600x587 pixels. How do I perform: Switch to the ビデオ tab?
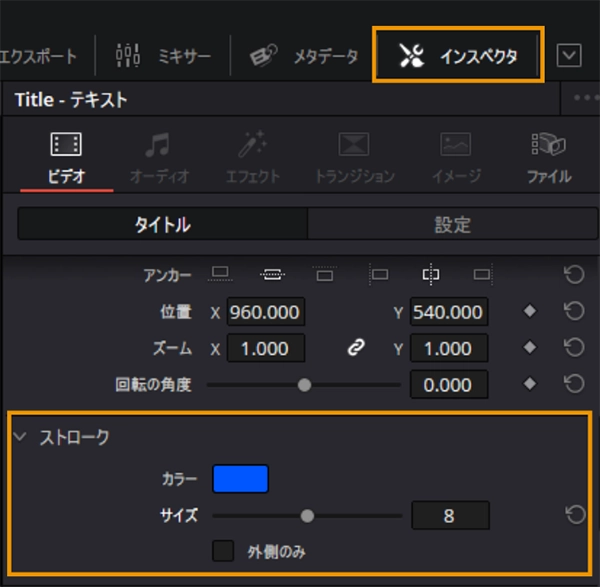66,158
